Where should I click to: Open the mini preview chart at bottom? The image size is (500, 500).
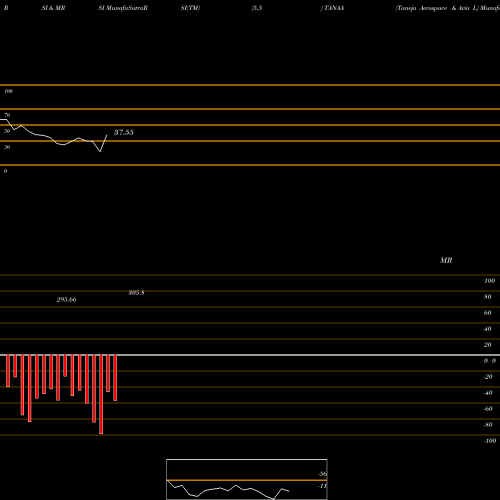tap(247, 479)
